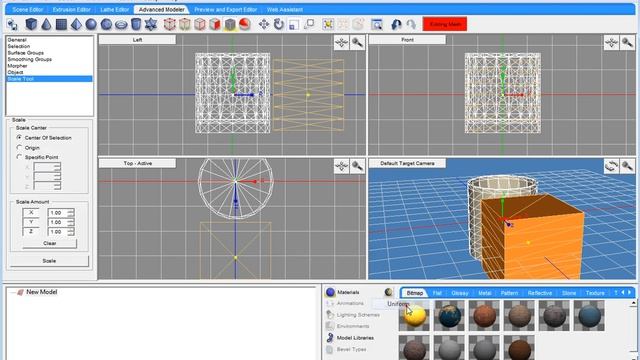Activate the Rotate tool in the toolbar
Screen dimensions: 640x360
[x=278, y=24]
